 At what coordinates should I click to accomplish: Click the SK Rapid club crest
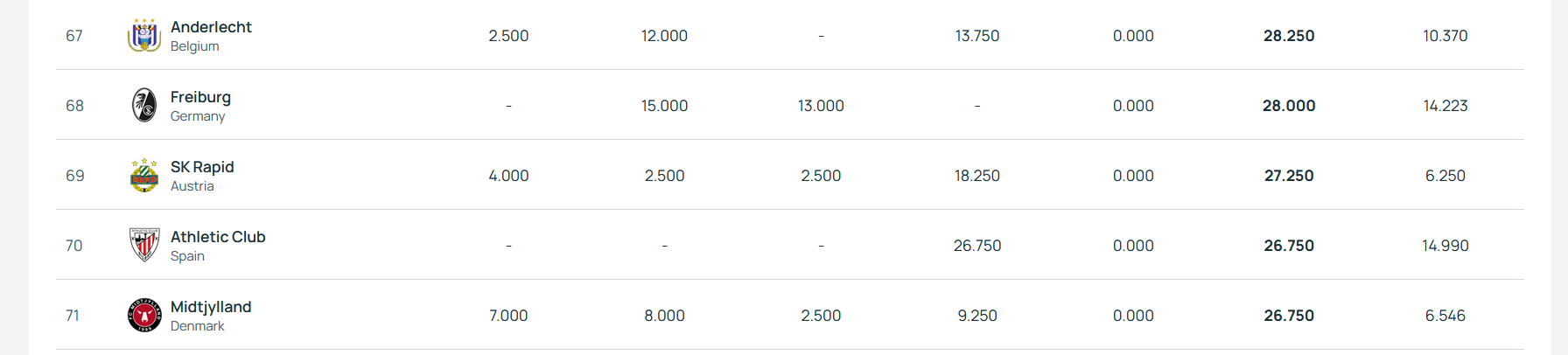pyautogui.click(x=144, y=176)
